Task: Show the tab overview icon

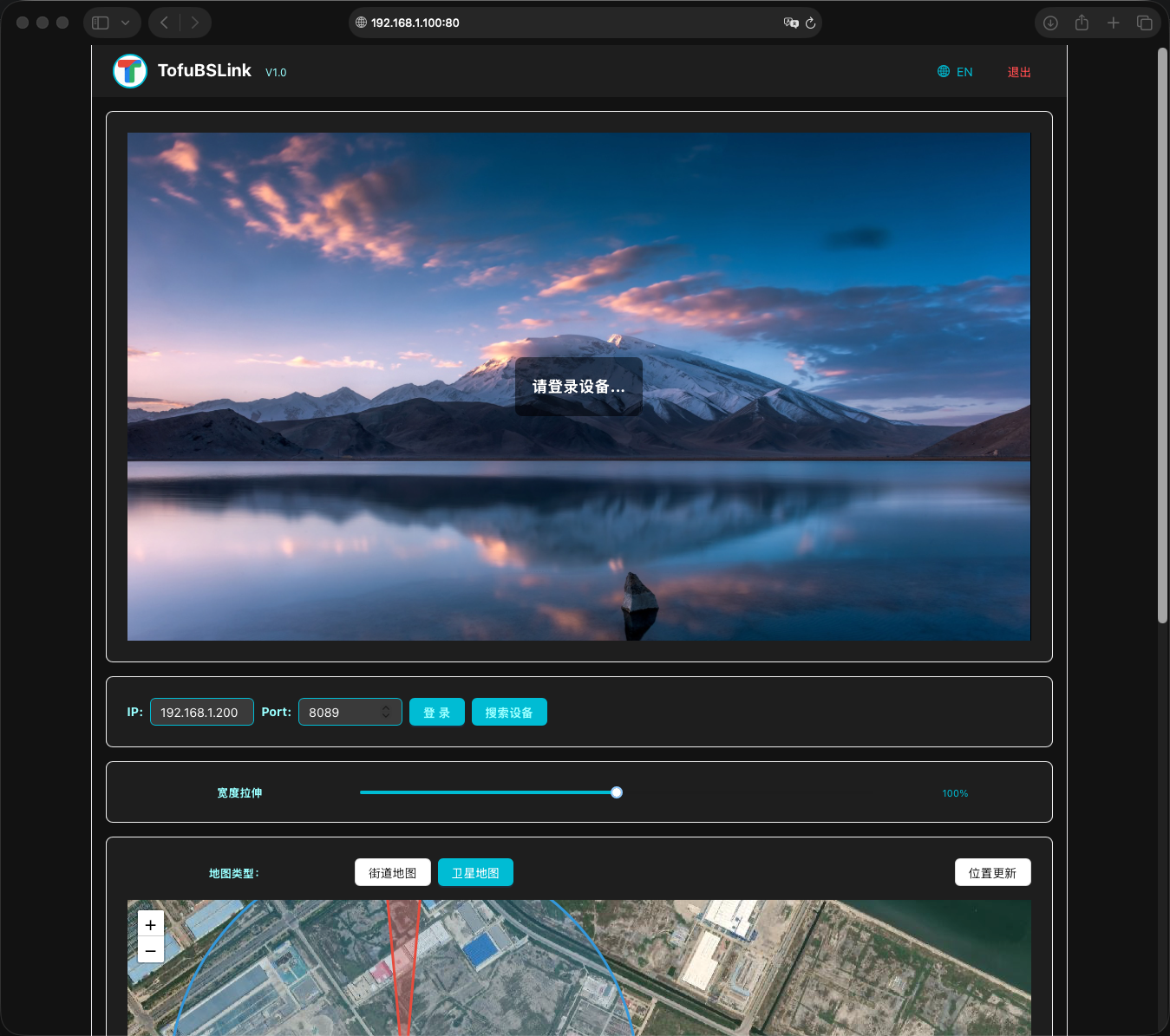Action: (1145, 23)
